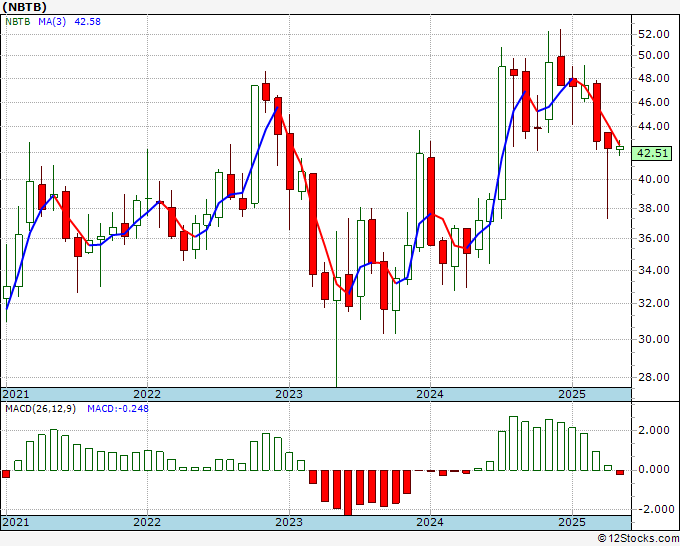Image resolution: width=680 pixels, height=546 pixels.
Task: Click the 48.00 price axis label
Action: tap(654, 78)
